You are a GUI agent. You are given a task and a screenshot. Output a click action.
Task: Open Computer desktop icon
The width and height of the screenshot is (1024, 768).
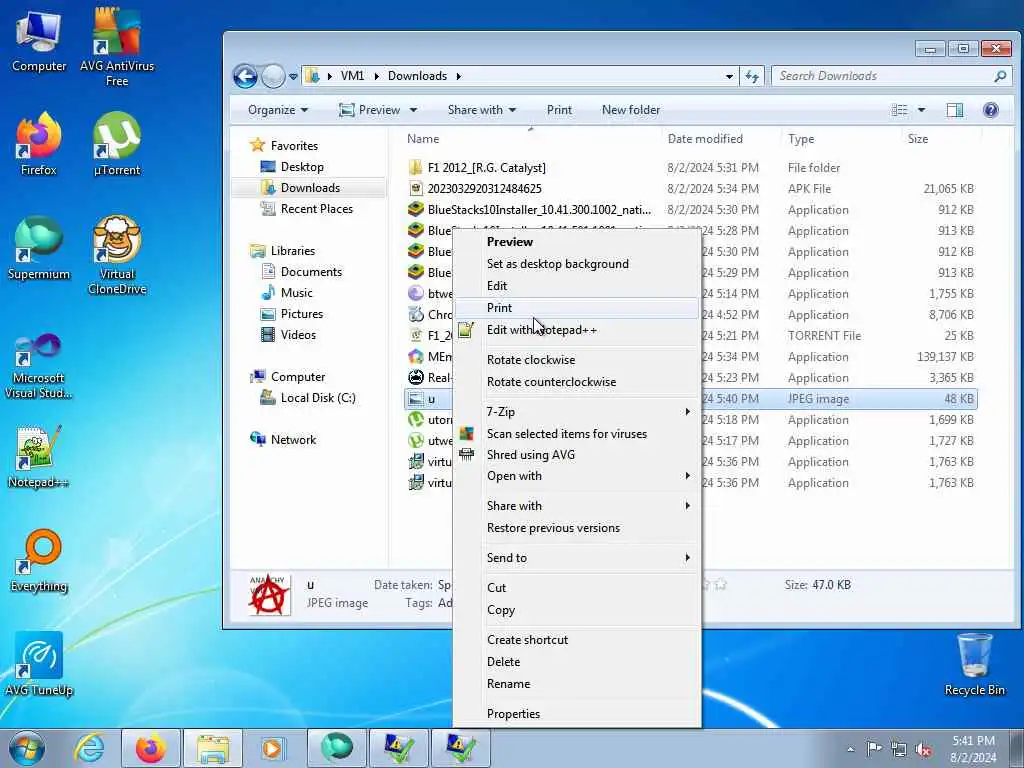coord(39,41)
